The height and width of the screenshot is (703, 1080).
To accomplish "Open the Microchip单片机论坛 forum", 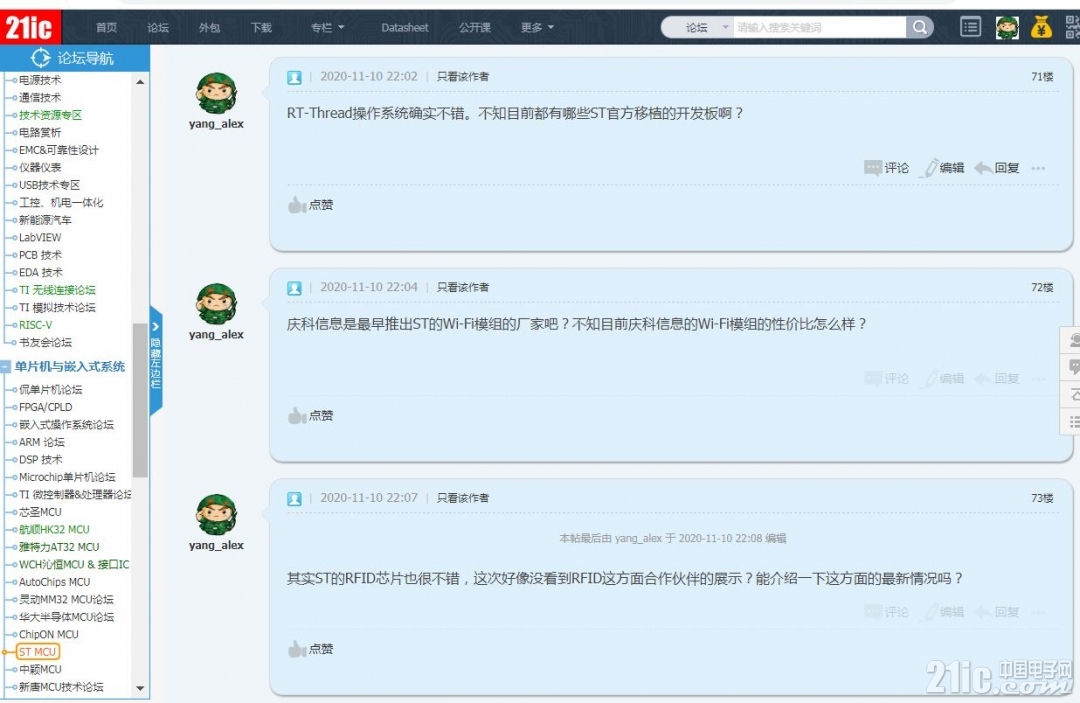I will point(67,477).
